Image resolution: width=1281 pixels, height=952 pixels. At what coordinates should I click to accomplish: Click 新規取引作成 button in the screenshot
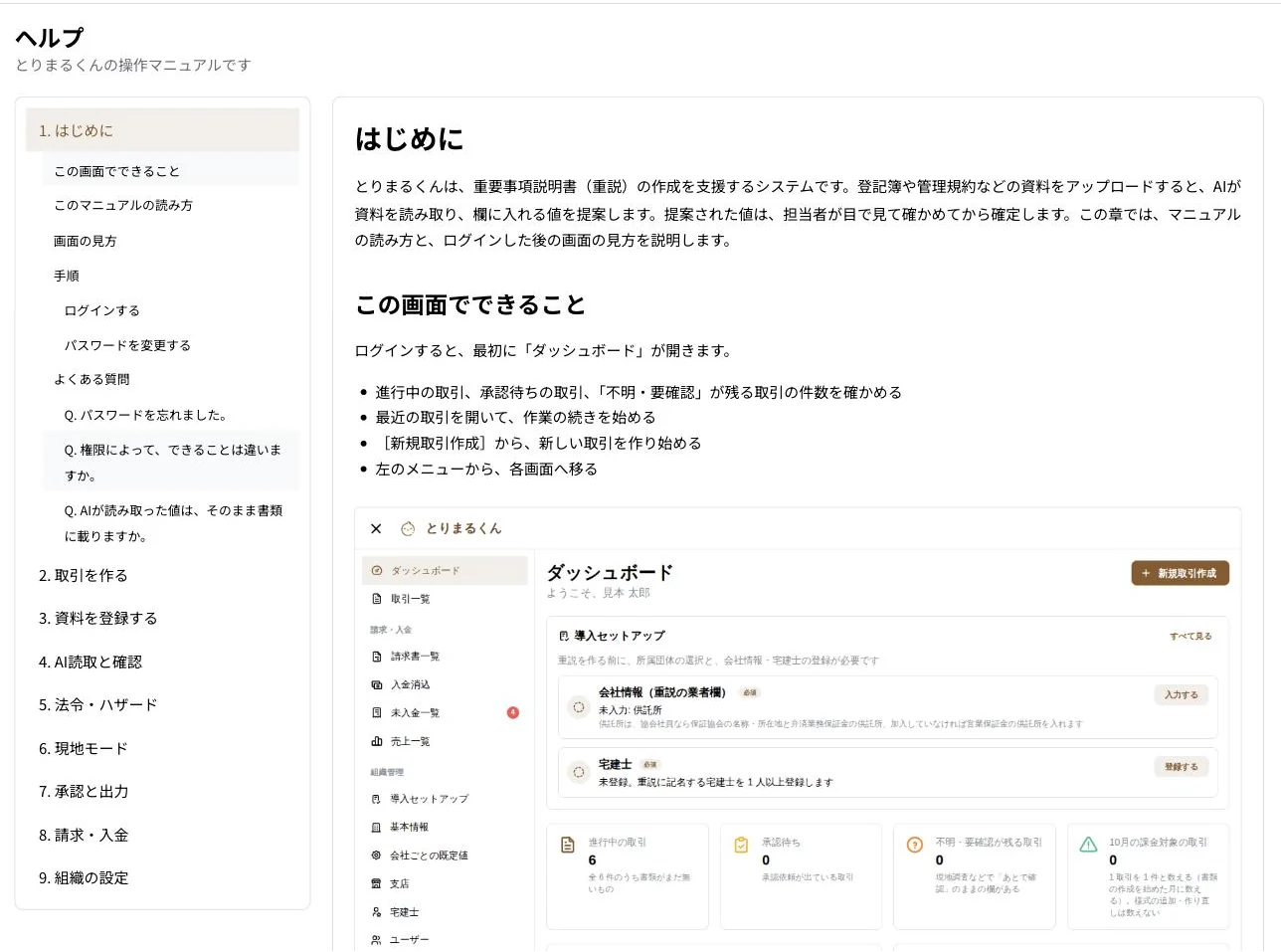(1181, 573)
